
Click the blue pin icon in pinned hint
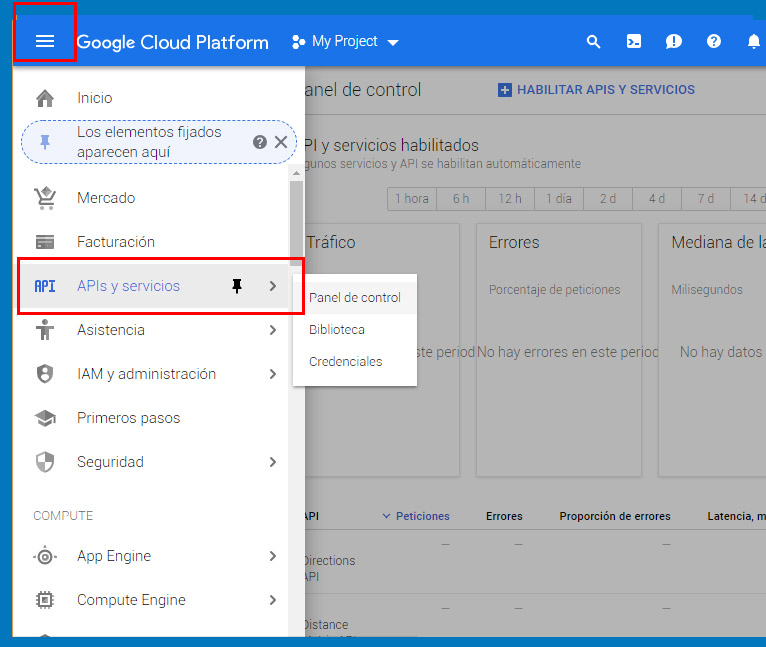[x=45, y=142]
